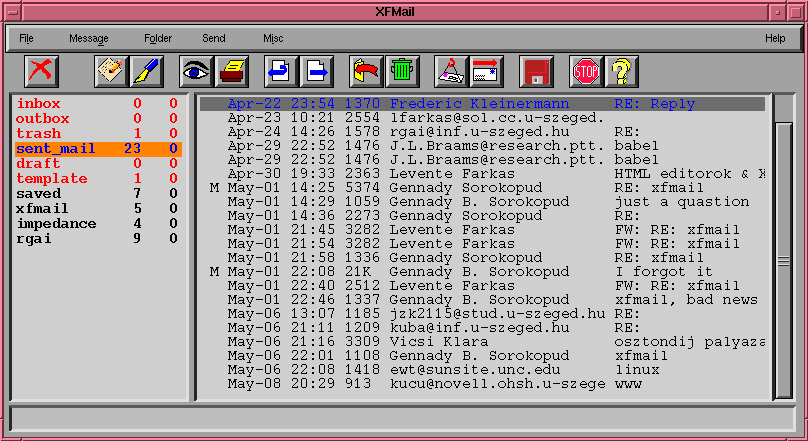The image size is (808, 441).
Task: Select the saved folder
Action: click(98, 194)
